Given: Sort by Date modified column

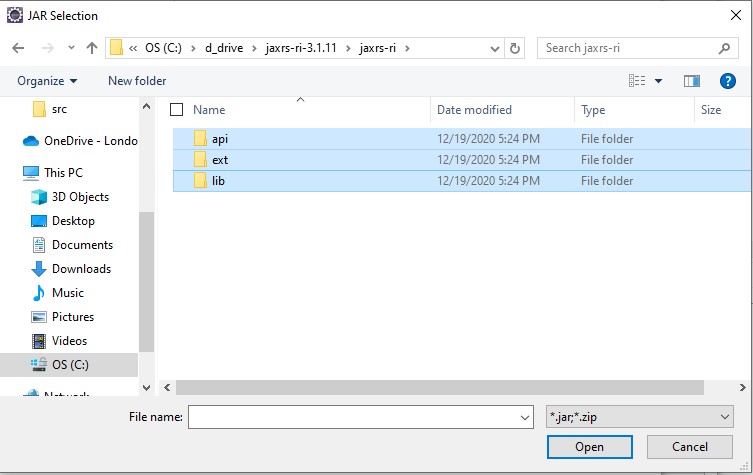Looking at the screenshot, I should point(474,110).
